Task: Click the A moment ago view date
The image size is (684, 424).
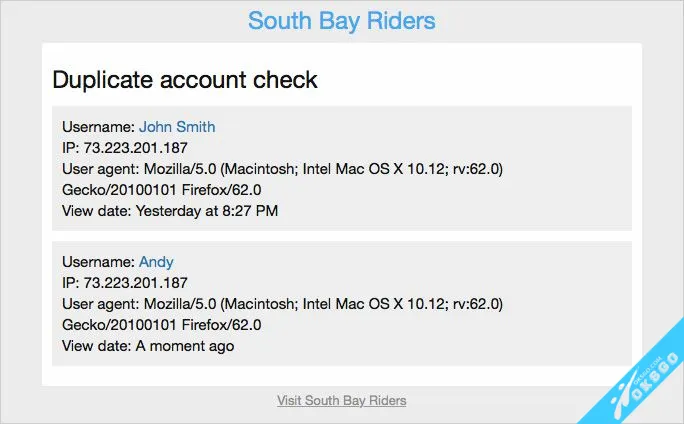Action: 185,346
